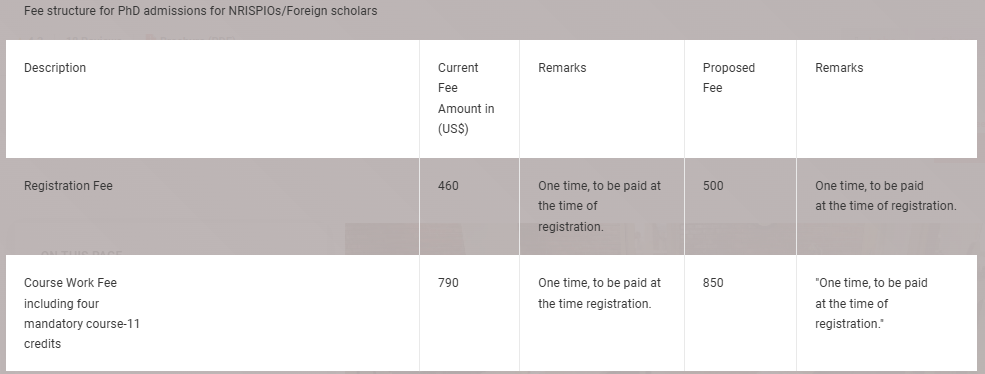This screenshot has height=374, width=985.
Task: Select the last Remarks column header
Action: [x=839, y=68]
